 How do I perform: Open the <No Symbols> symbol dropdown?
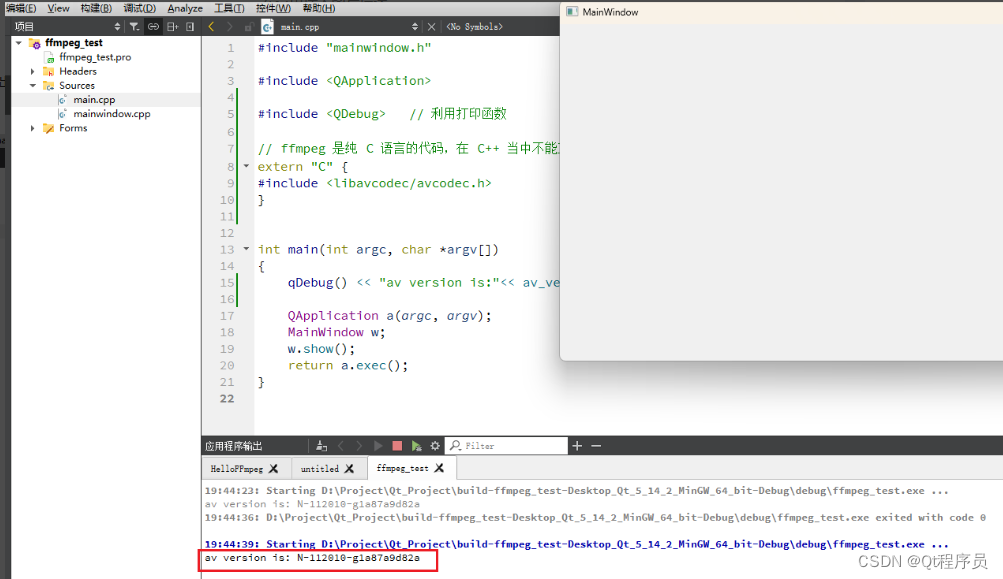(x=475, y=26)
